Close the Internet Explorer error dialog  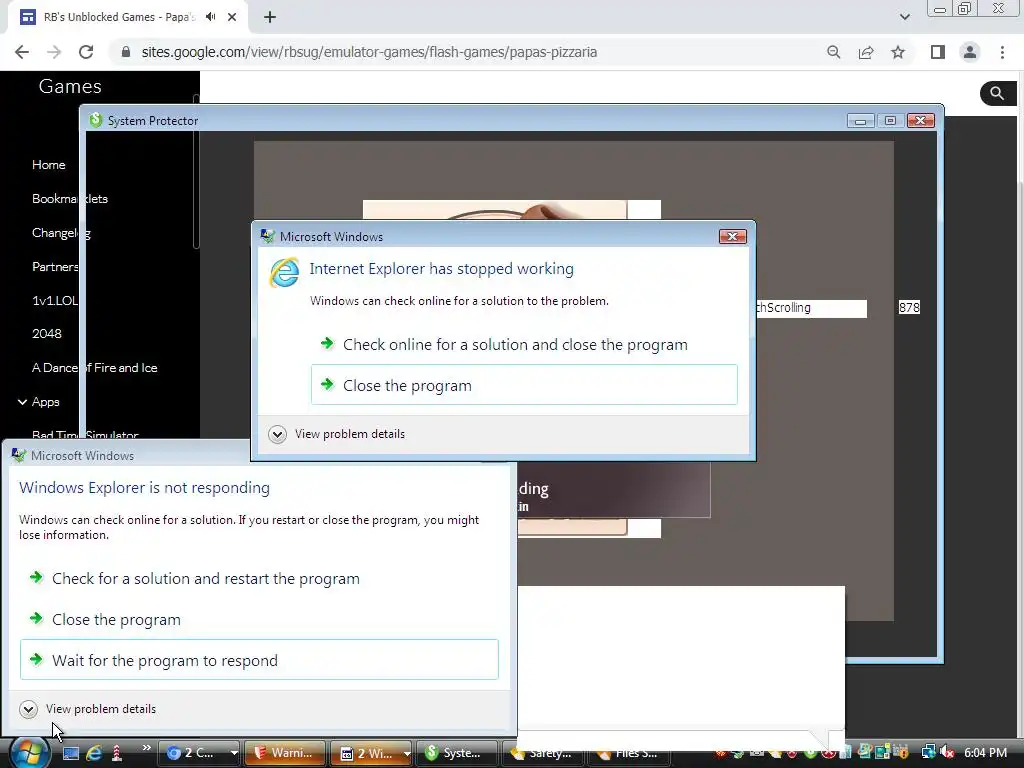(732, 236)
